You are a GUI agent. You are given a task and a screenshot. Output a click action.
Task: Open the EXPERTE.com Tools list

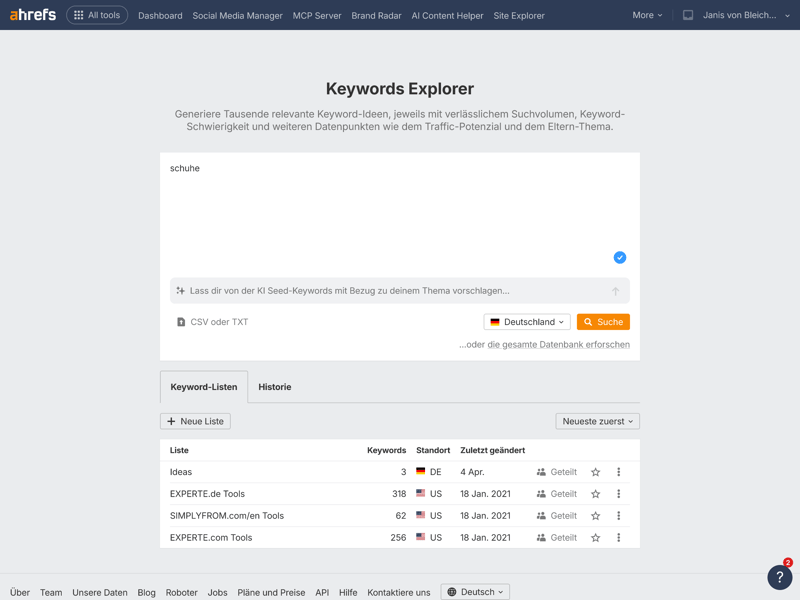(211, 538)
